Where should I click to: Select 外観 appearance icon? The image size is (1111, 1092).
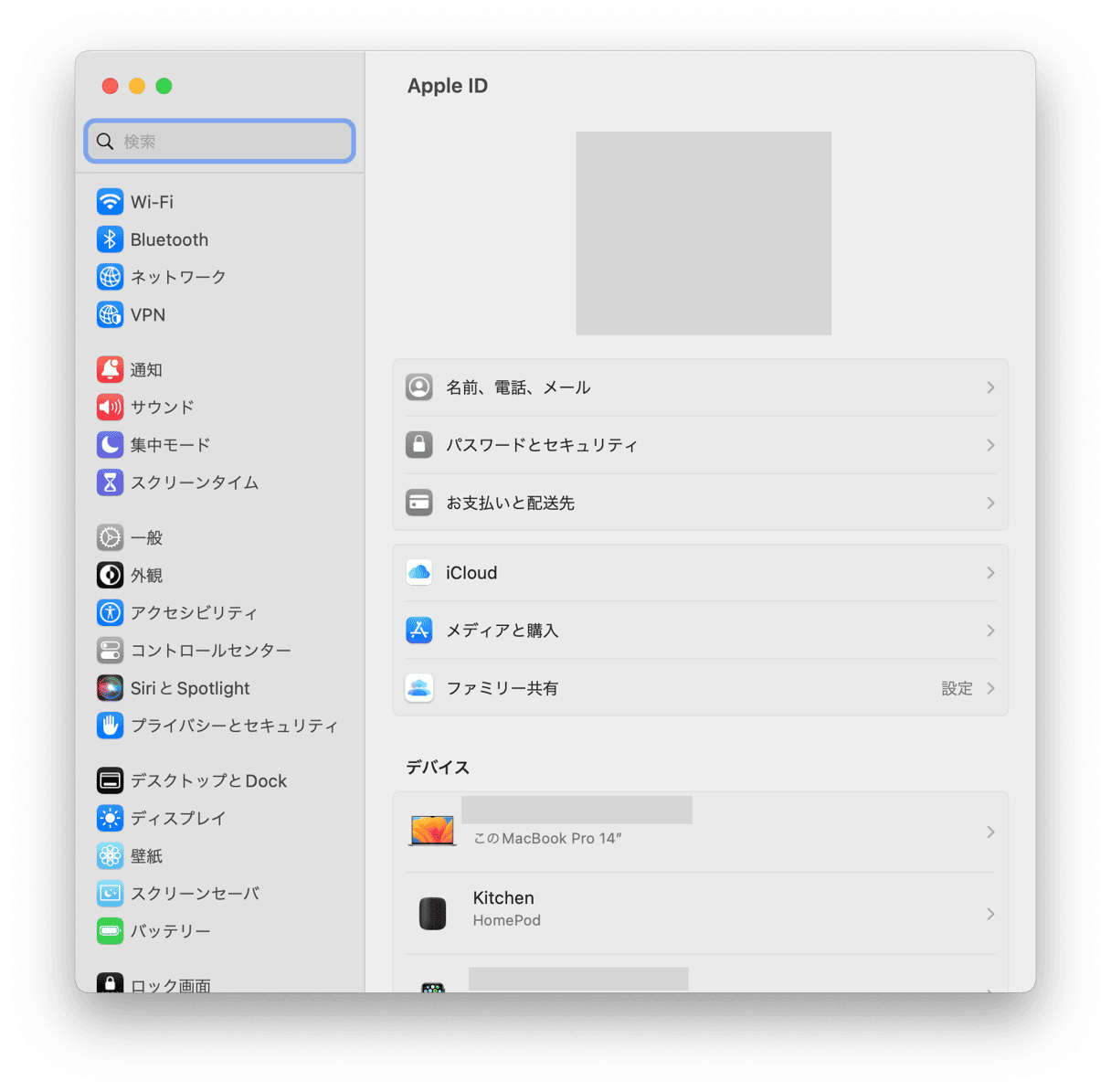click(x=110, y=575)
